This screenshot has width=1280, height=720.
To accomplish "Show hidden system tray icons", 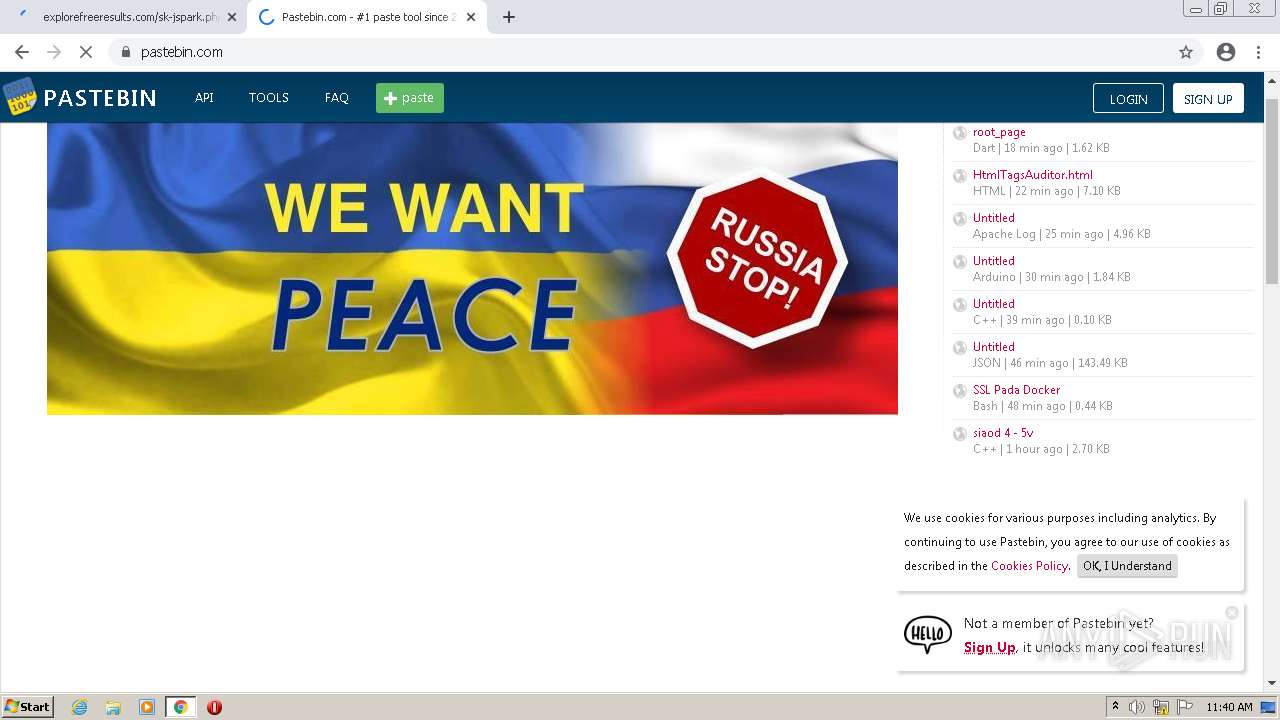I will tap(1115, 707).
